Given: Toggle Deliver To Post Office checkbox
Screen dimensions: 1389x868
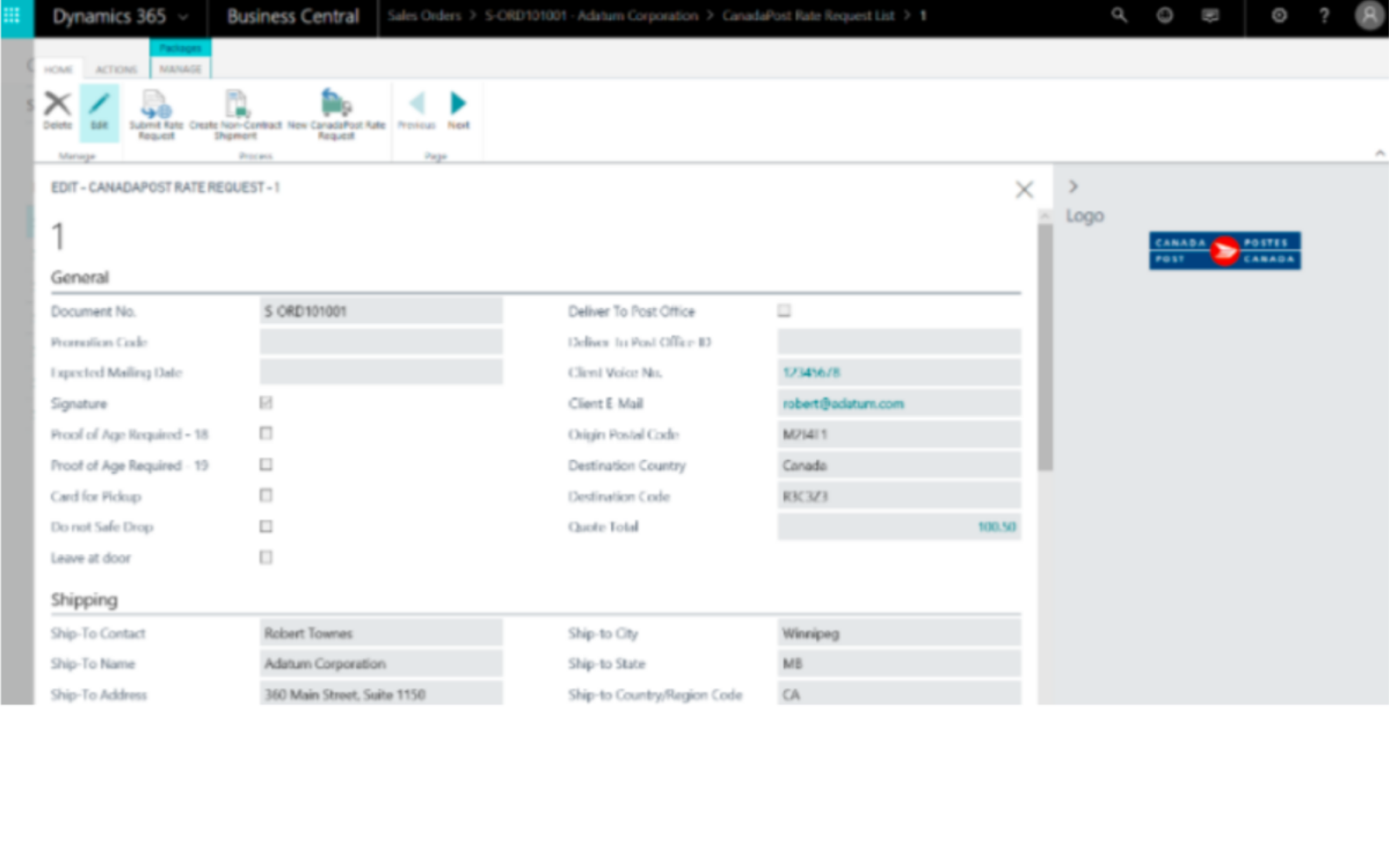Looking at the screenshot, I should click(x=784, y=311).
